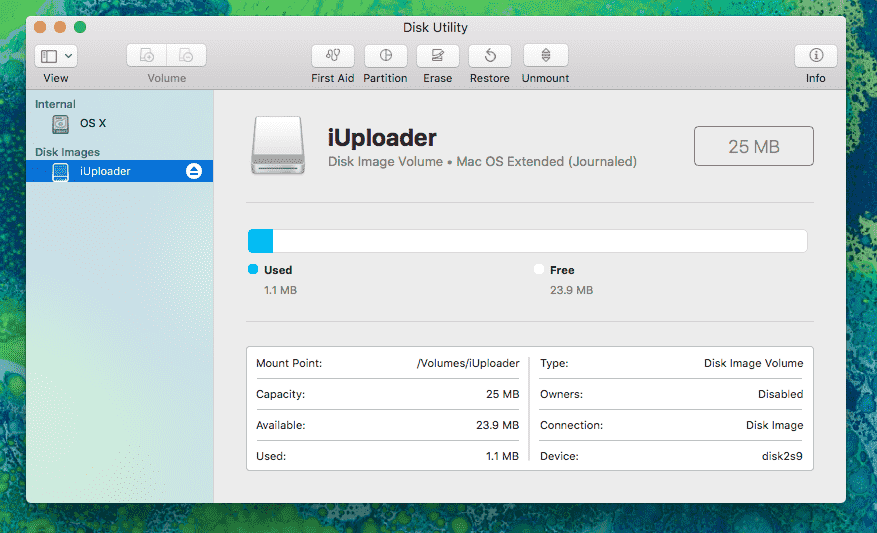This screenshot has width=877, height=533.
Task: Click the 'Unmount' toolbar label
Action: 545,78
